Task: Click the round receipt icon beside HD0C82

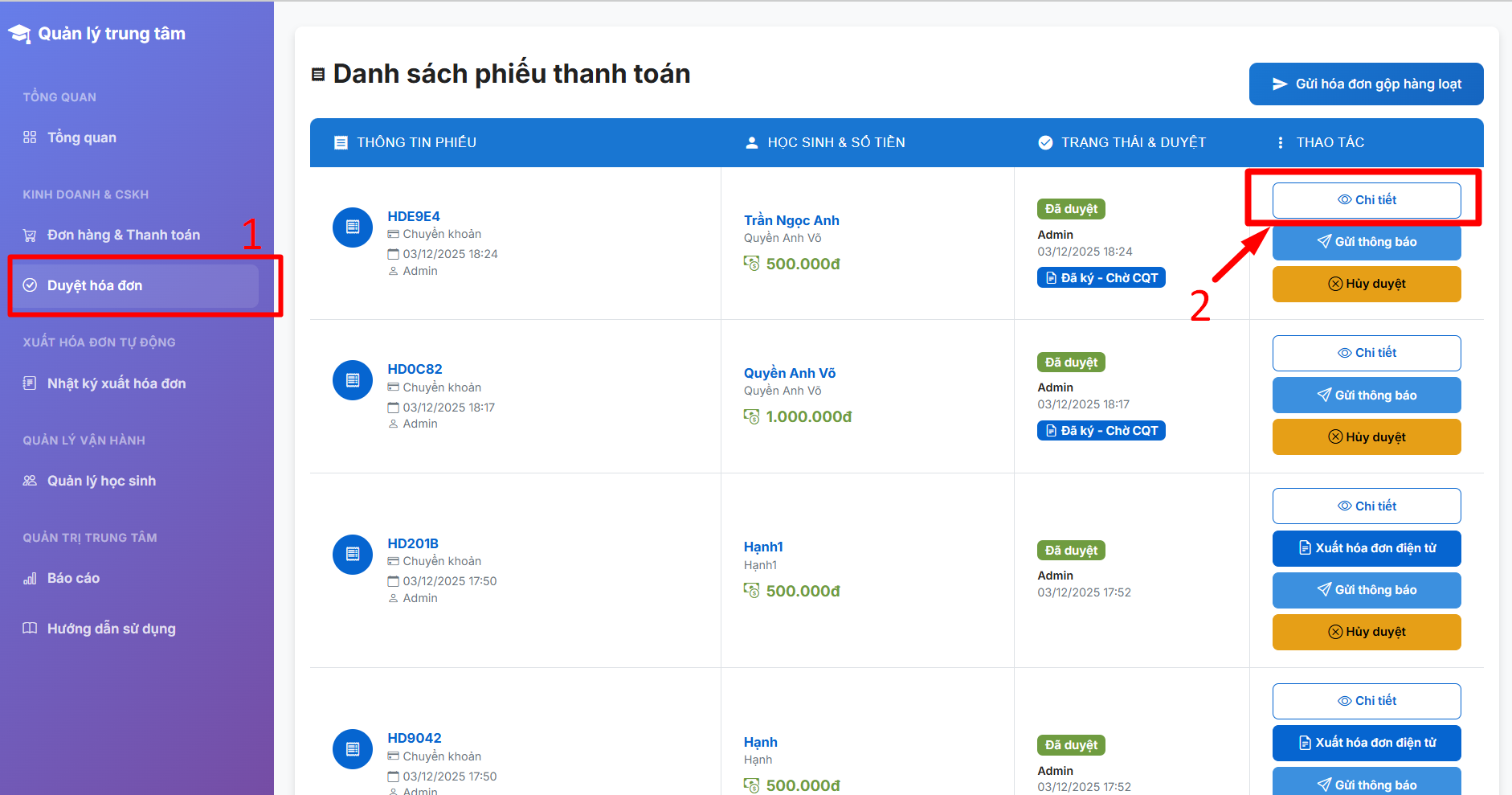Action: coord(353,380)
